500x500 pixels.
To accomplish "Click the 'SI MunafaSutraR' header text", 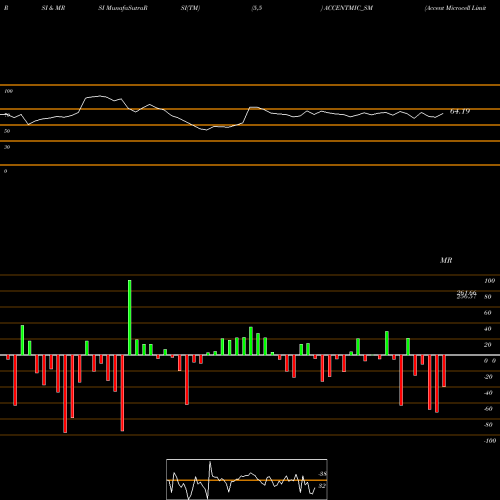I will point(123,8).
